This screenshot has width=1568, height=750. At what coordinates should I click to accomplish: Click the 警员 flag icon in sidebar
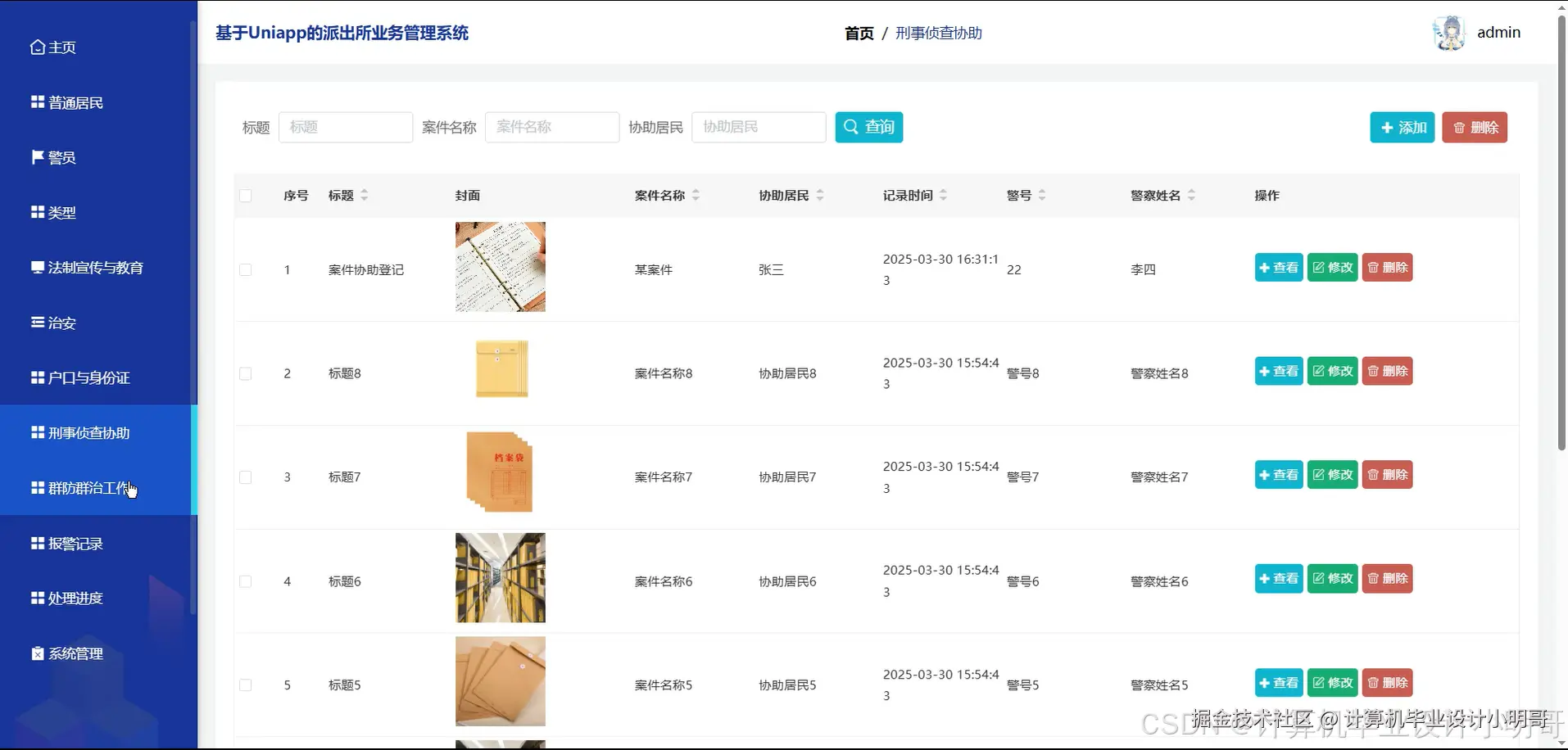[x=36, y=156]
